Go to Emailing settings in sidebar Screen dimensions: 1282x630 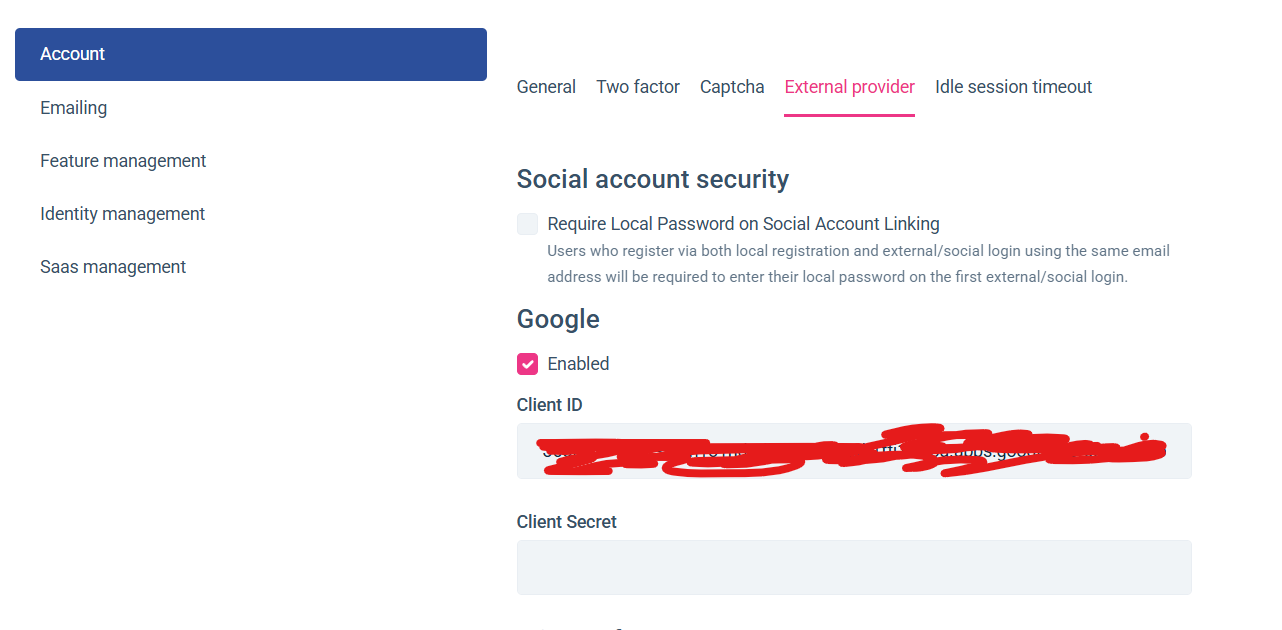point(73,108)
